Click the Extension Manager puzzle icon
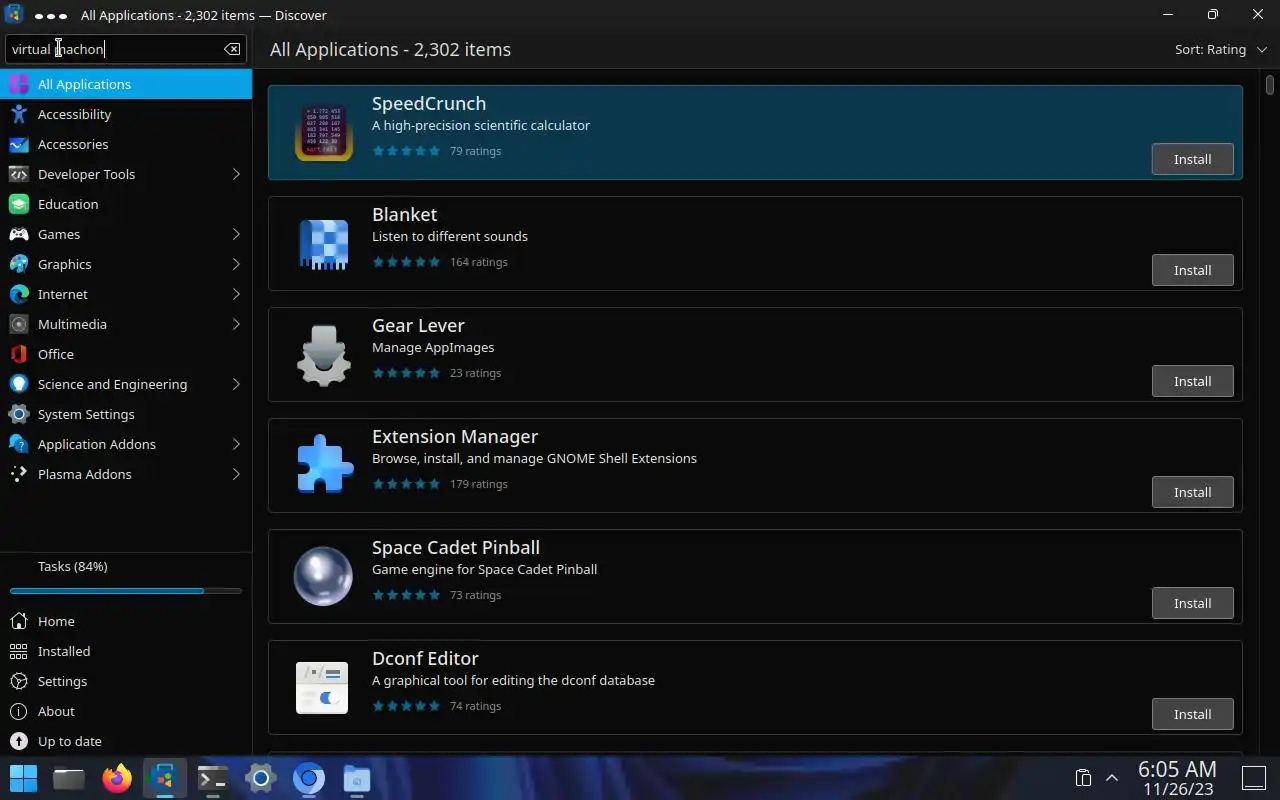This screenshot has height=800, width=1280. tap(325, 465)
